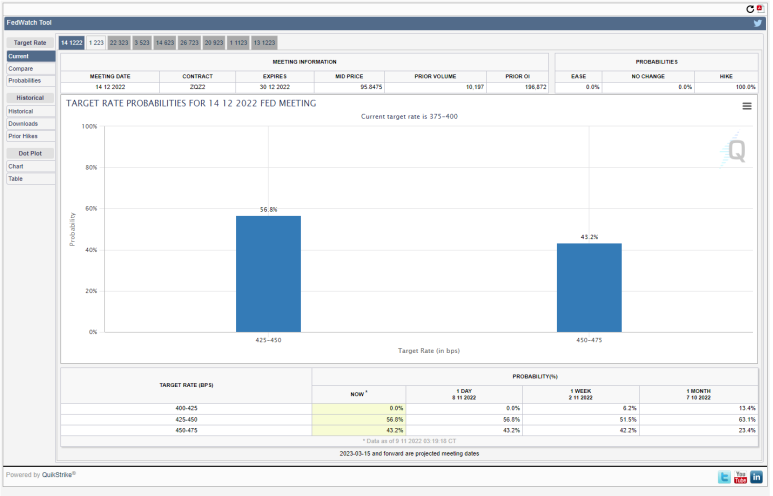773x496 pixels.
Task: Click the 56.8% bar label
Action: 269,210
